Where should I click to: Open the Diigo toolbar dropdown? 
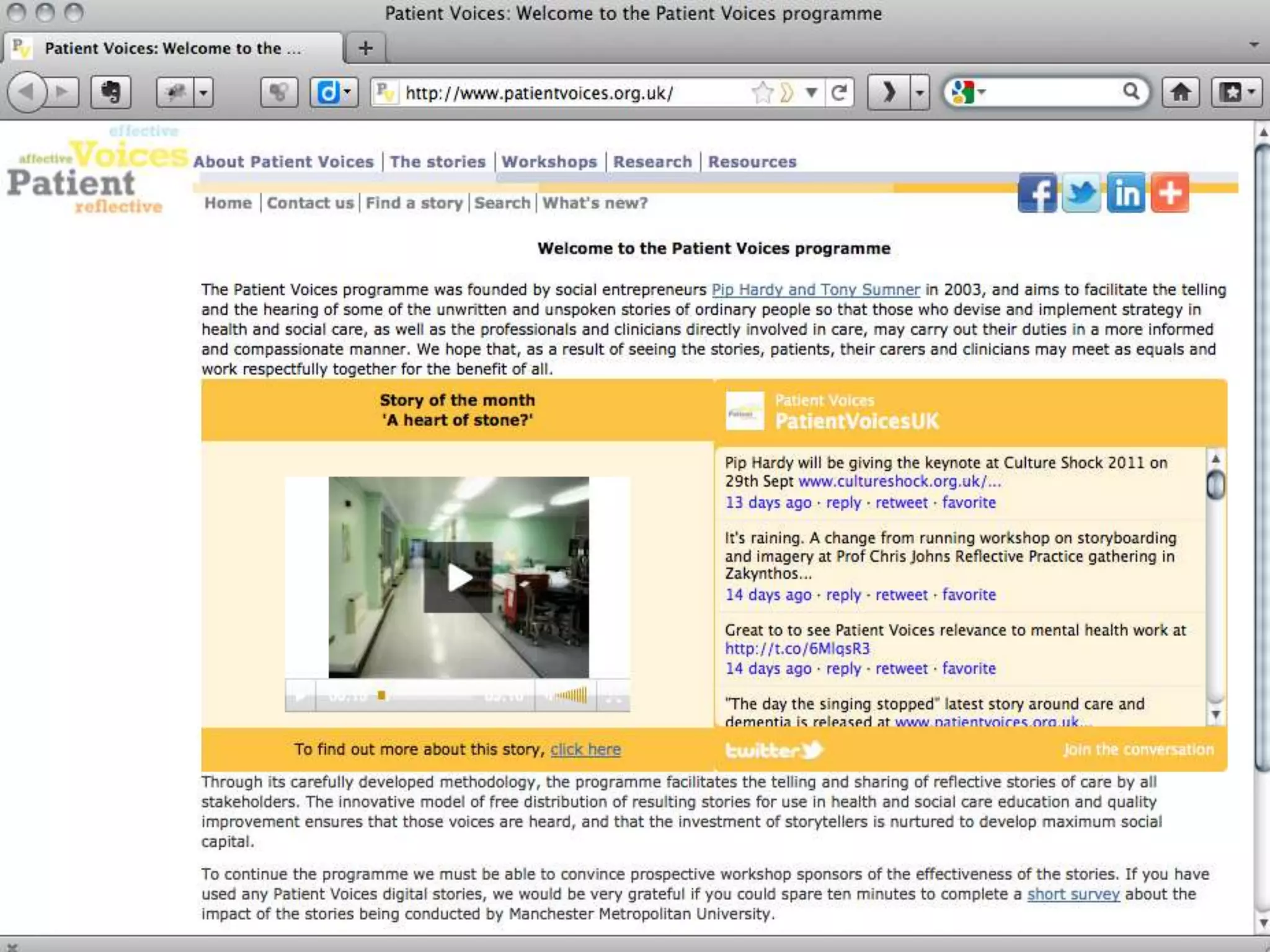click(347, 92)
